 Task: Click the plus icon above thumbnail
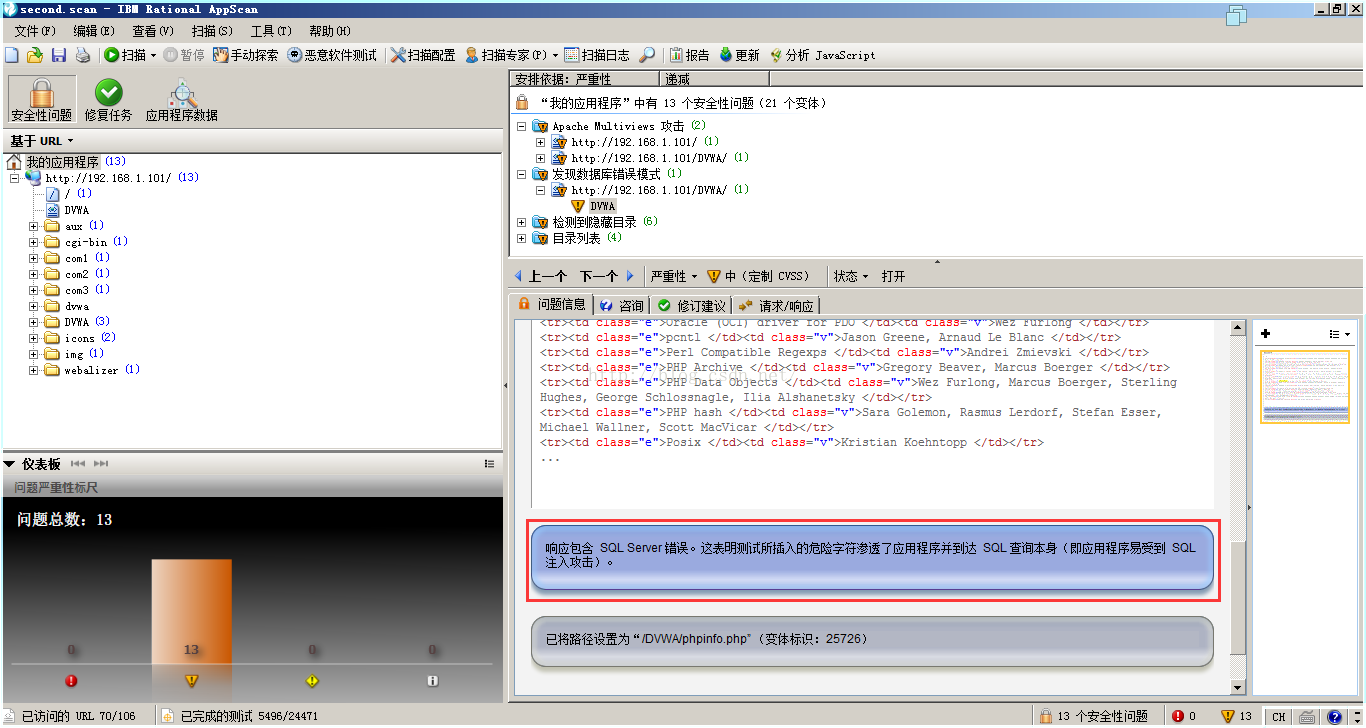point(1265,333)
